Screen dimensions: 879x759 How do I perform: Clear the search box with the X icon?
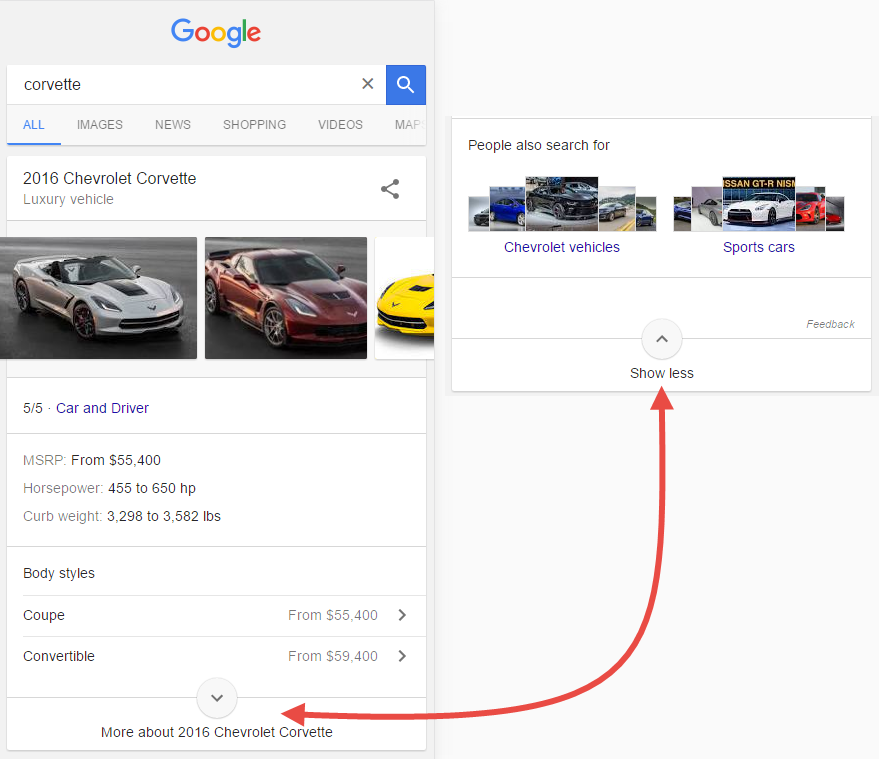(368, 84)
